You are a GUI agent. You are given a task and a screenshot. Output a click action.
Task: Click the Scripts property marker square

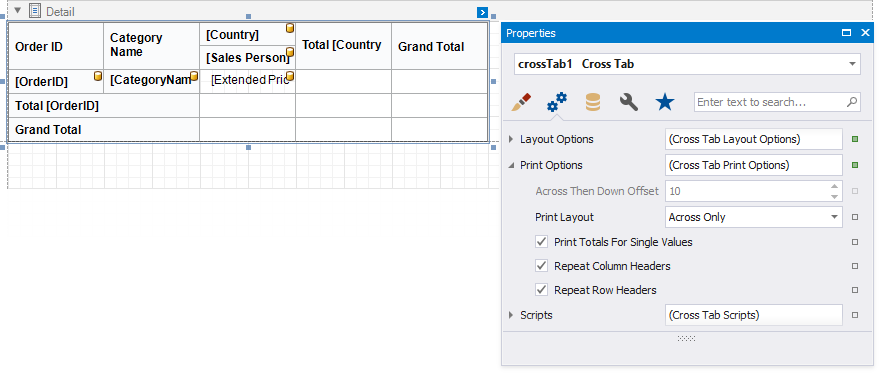point(855,315)
